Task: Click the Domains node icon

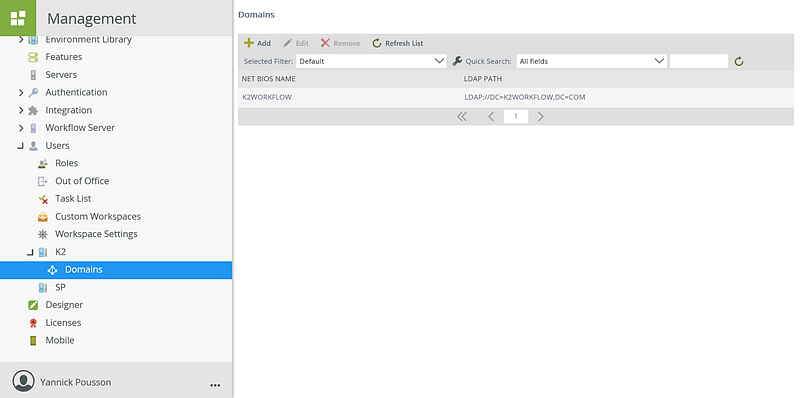Action: 53,270
